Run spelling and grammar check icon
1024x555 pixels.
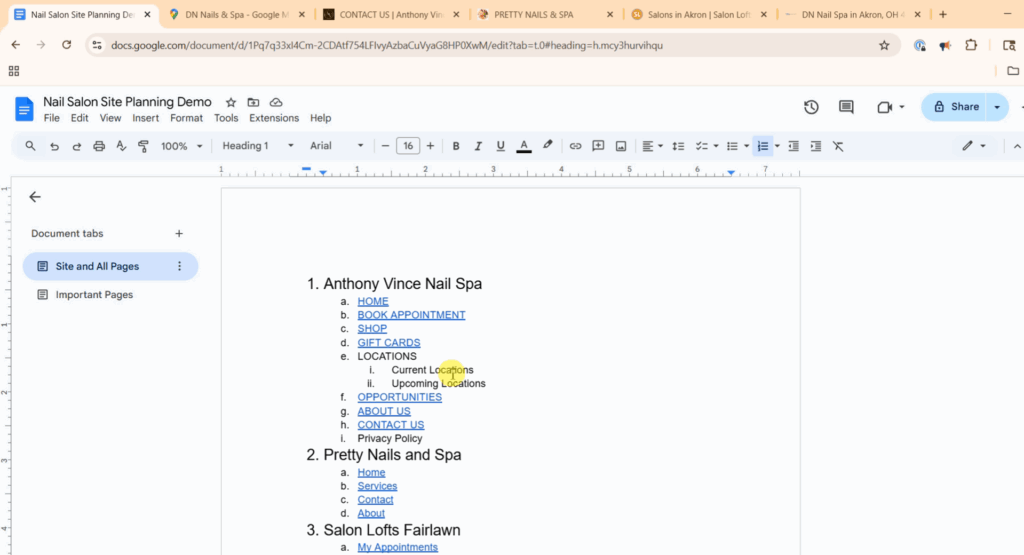(x=121, y=146)
